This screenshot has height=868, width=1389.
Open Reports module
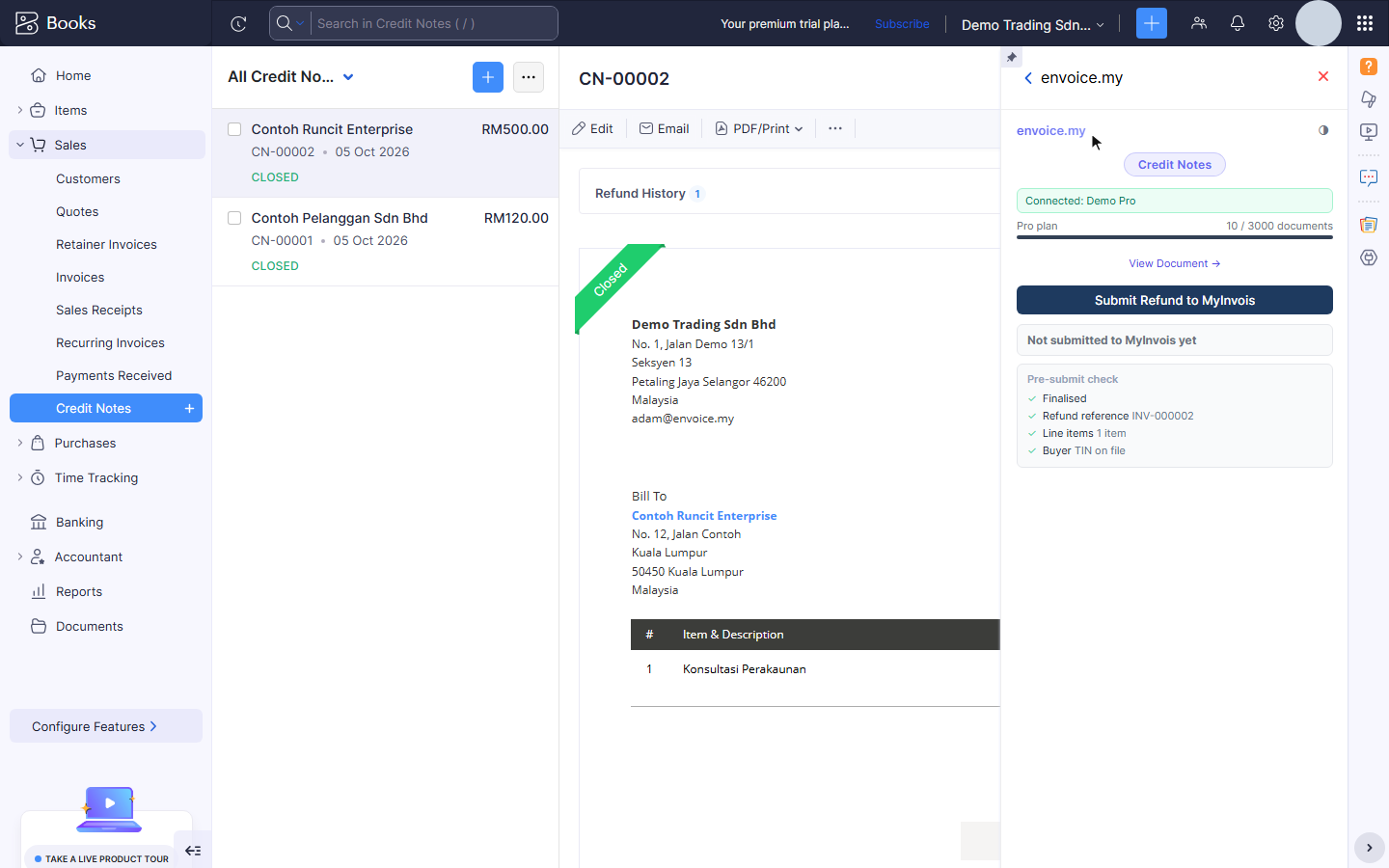click(x=79, y=591)
